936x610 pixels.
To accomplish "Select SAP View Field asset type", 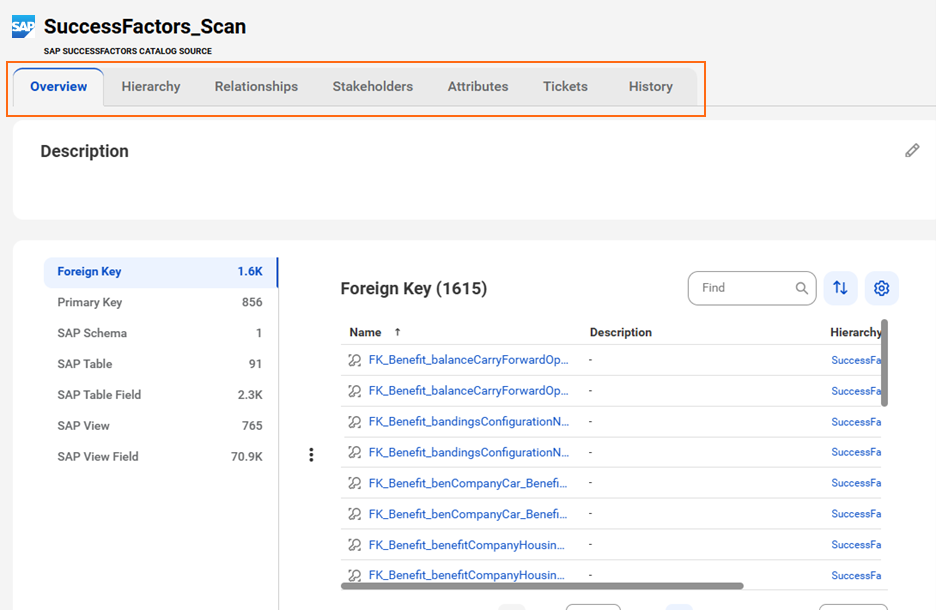I will pyautogui.click(x=160, y=457).
